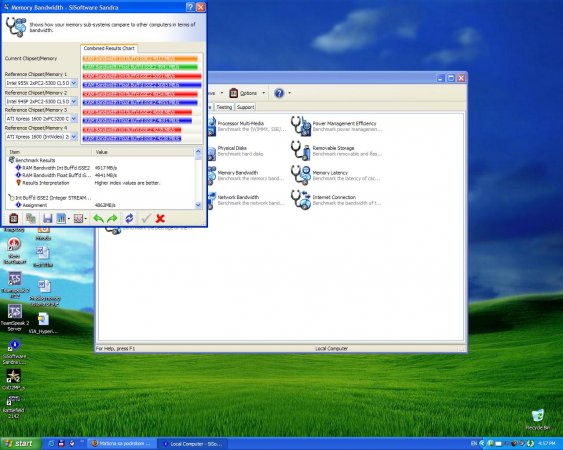The image size is (563, 450).
Task: Select RAM Bandwidth Int Buff'd iSSE2 row
Action: [x=67, y=168]
